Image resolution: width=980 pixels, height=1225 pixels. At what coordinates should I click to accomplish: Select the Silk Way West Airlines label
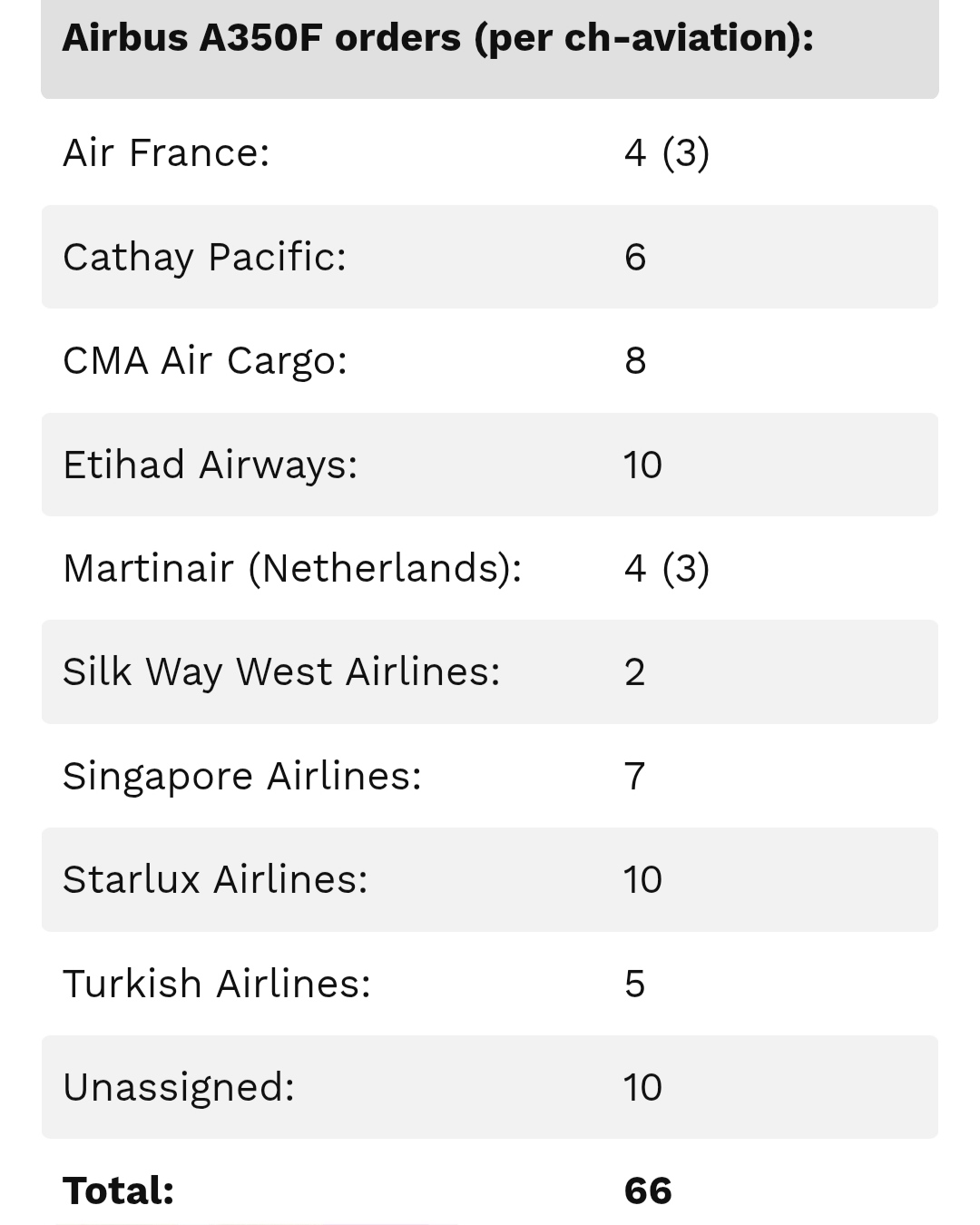[281, 672]
